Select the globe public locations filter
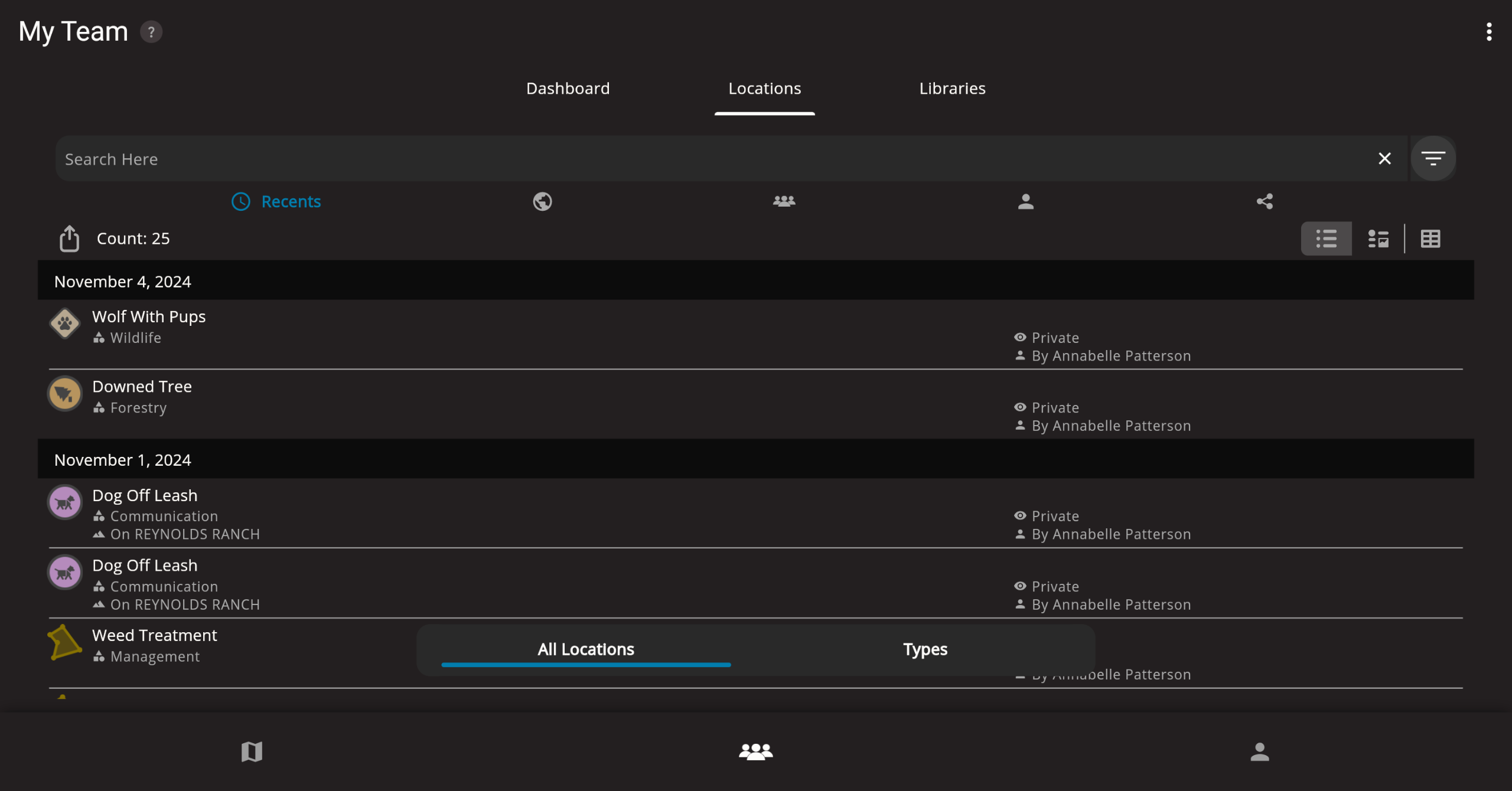The width and height of the screenshot is (1512, 791). tap(542, 202)
